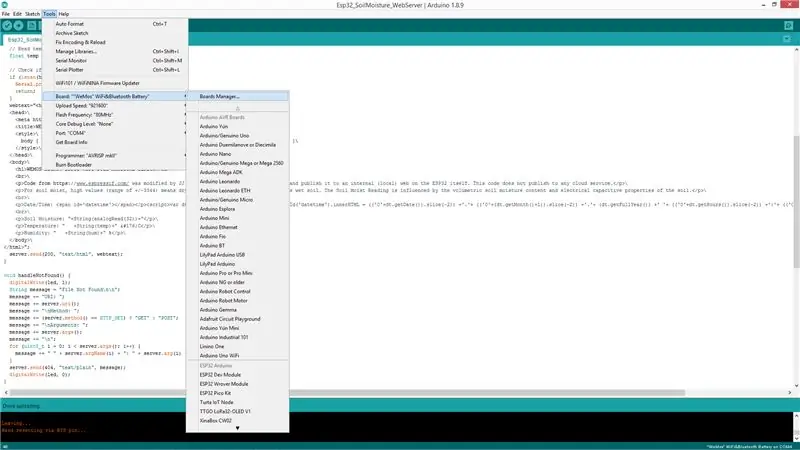Open Manage Libraries entry

(115, 52)
